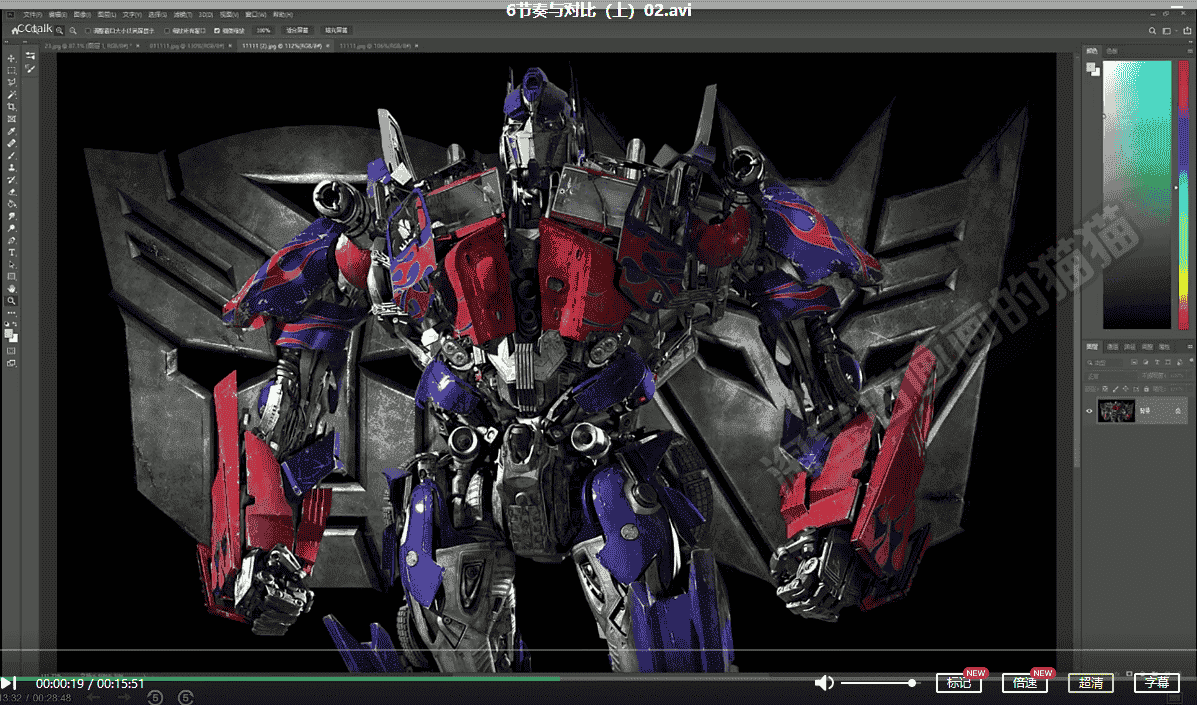
Task: Toggle the resize windows to fit checkbox
Action: click(89, 31)
